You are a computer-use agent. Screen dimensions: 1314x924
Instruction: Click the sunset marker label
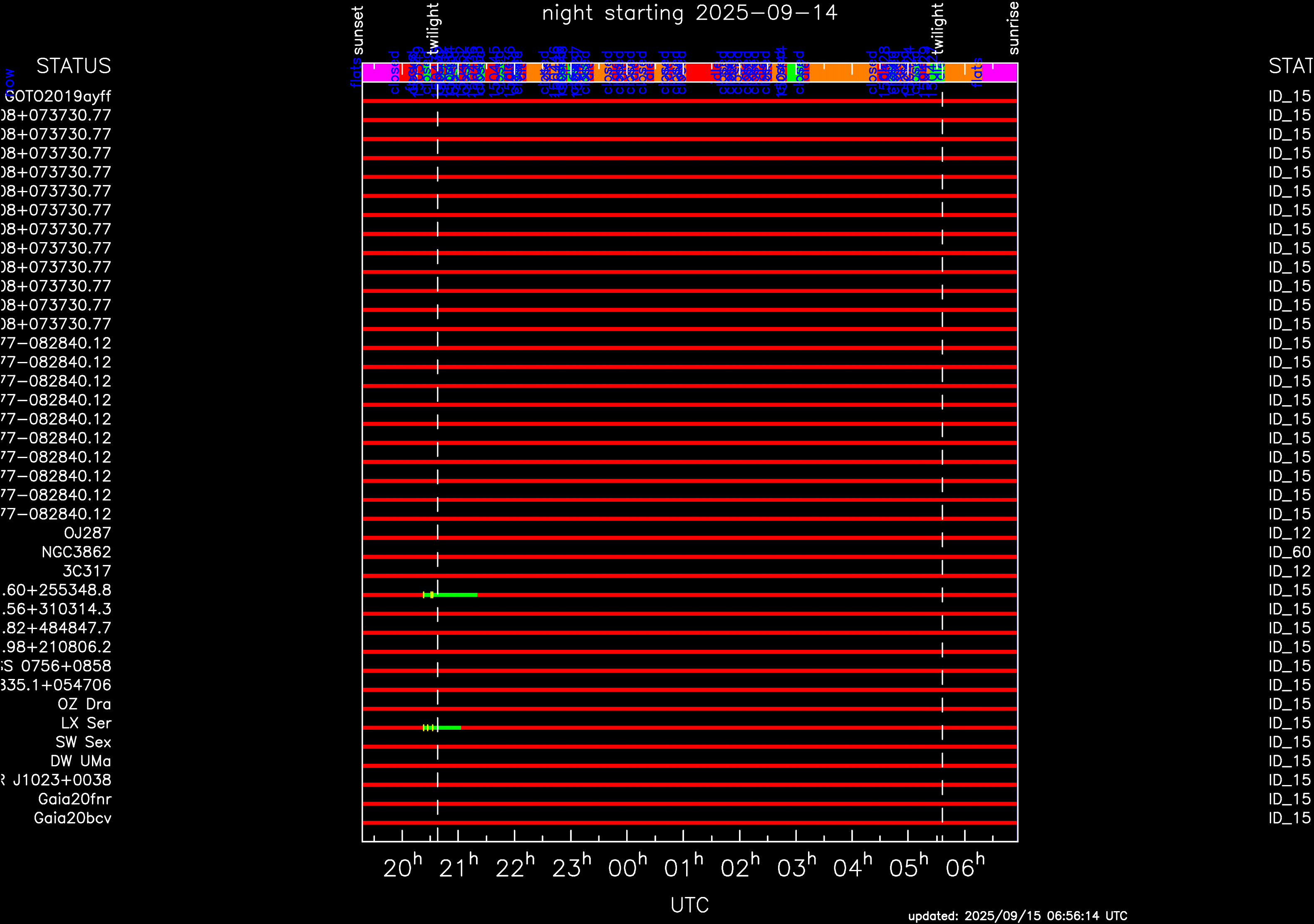click(x=358, y=30)
